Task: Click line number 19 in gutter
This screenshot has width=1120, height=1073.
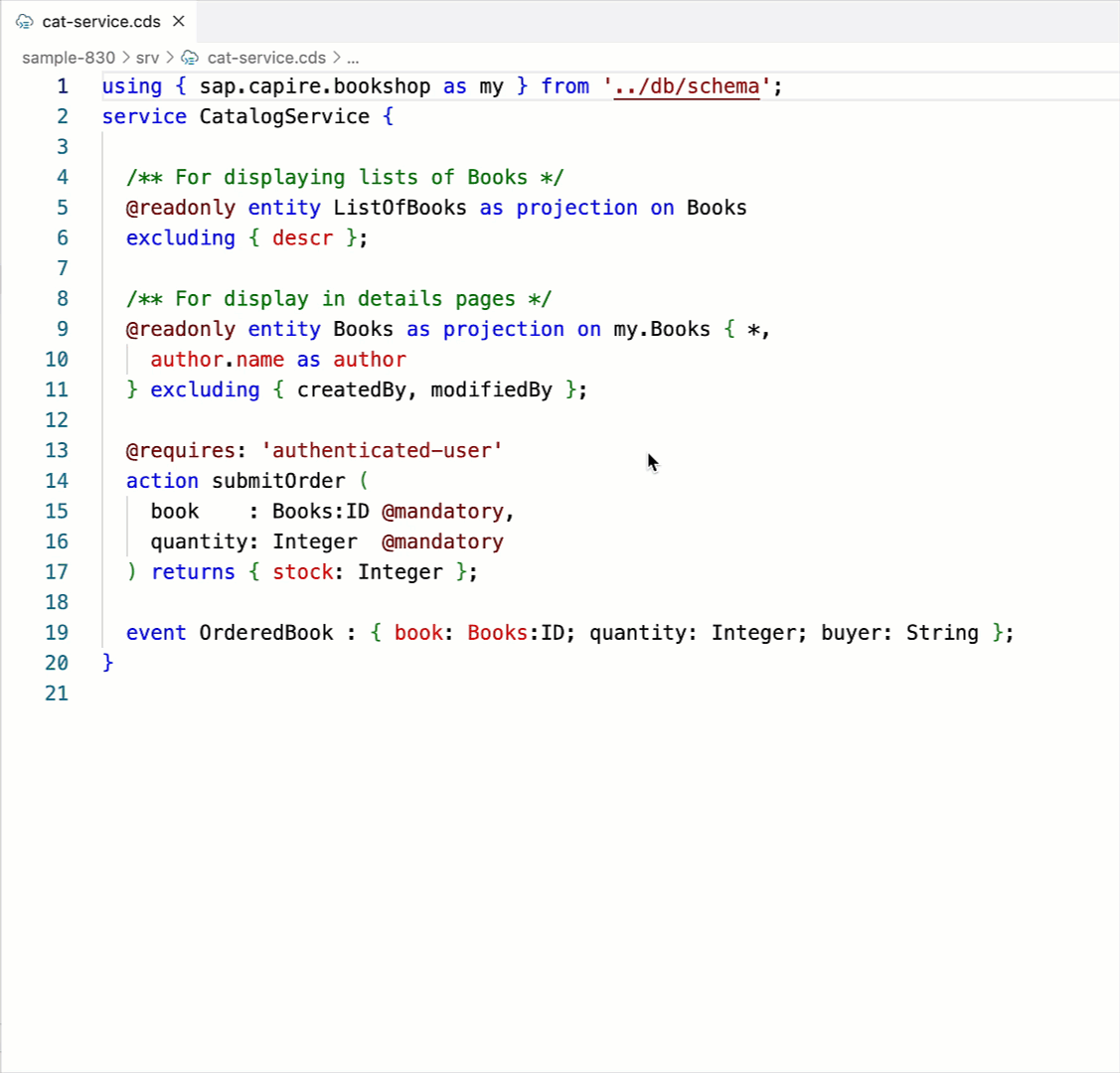Action: pyautogui.click(x=57, y=633)
